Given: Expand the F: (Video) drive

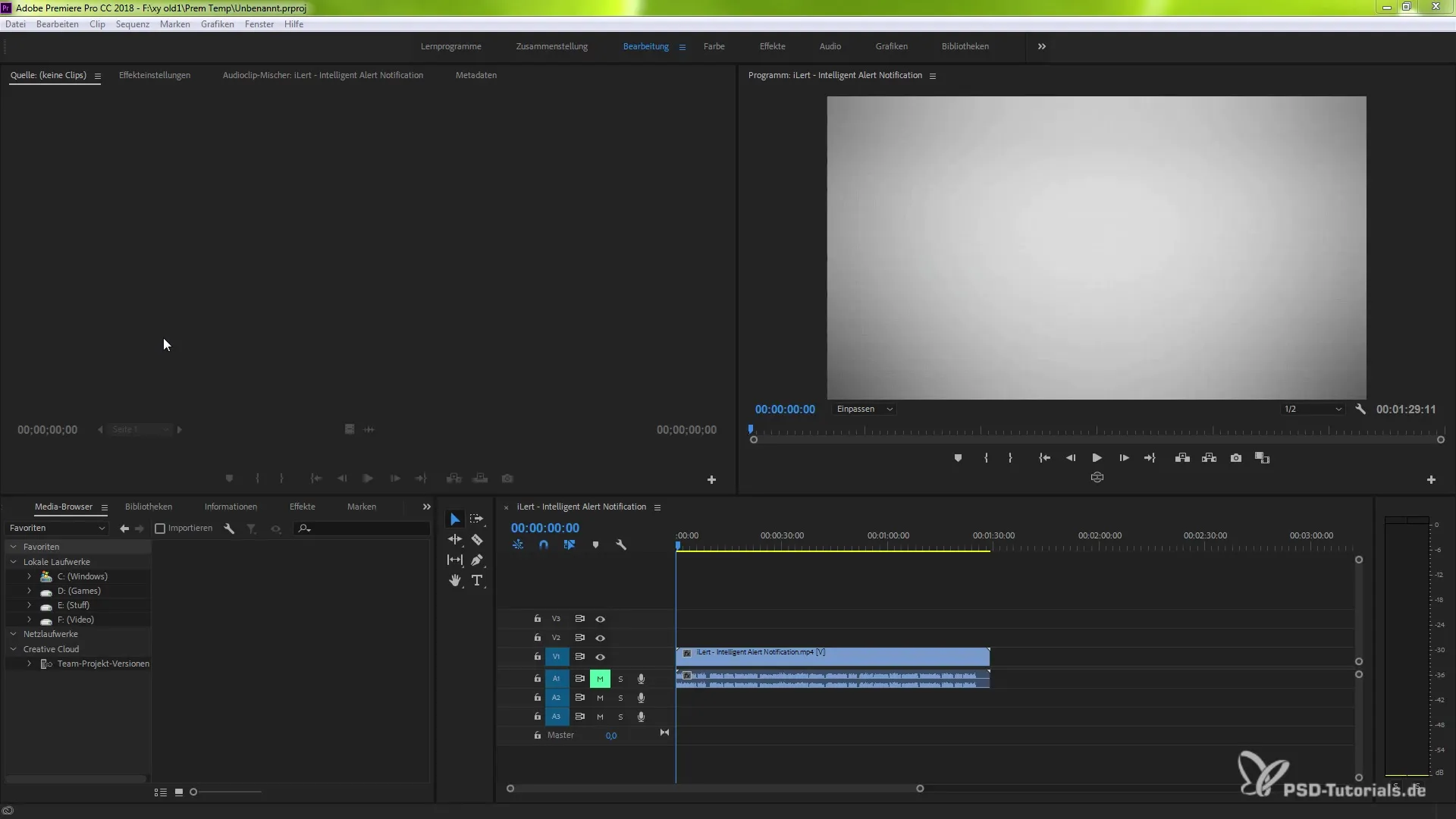Looking at the screenshot, I should coord(29,620).
